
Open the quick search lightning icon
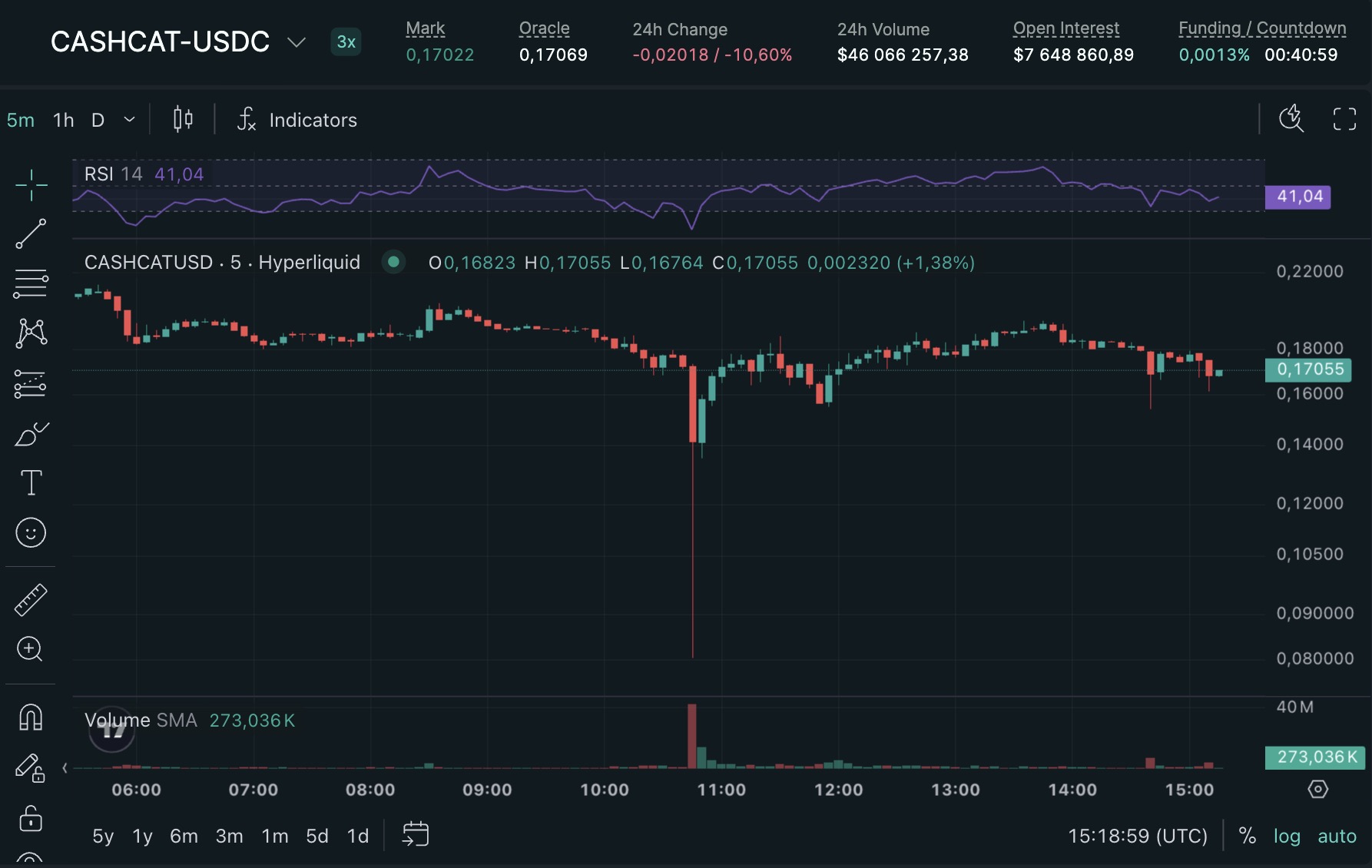pos(1291,119)
